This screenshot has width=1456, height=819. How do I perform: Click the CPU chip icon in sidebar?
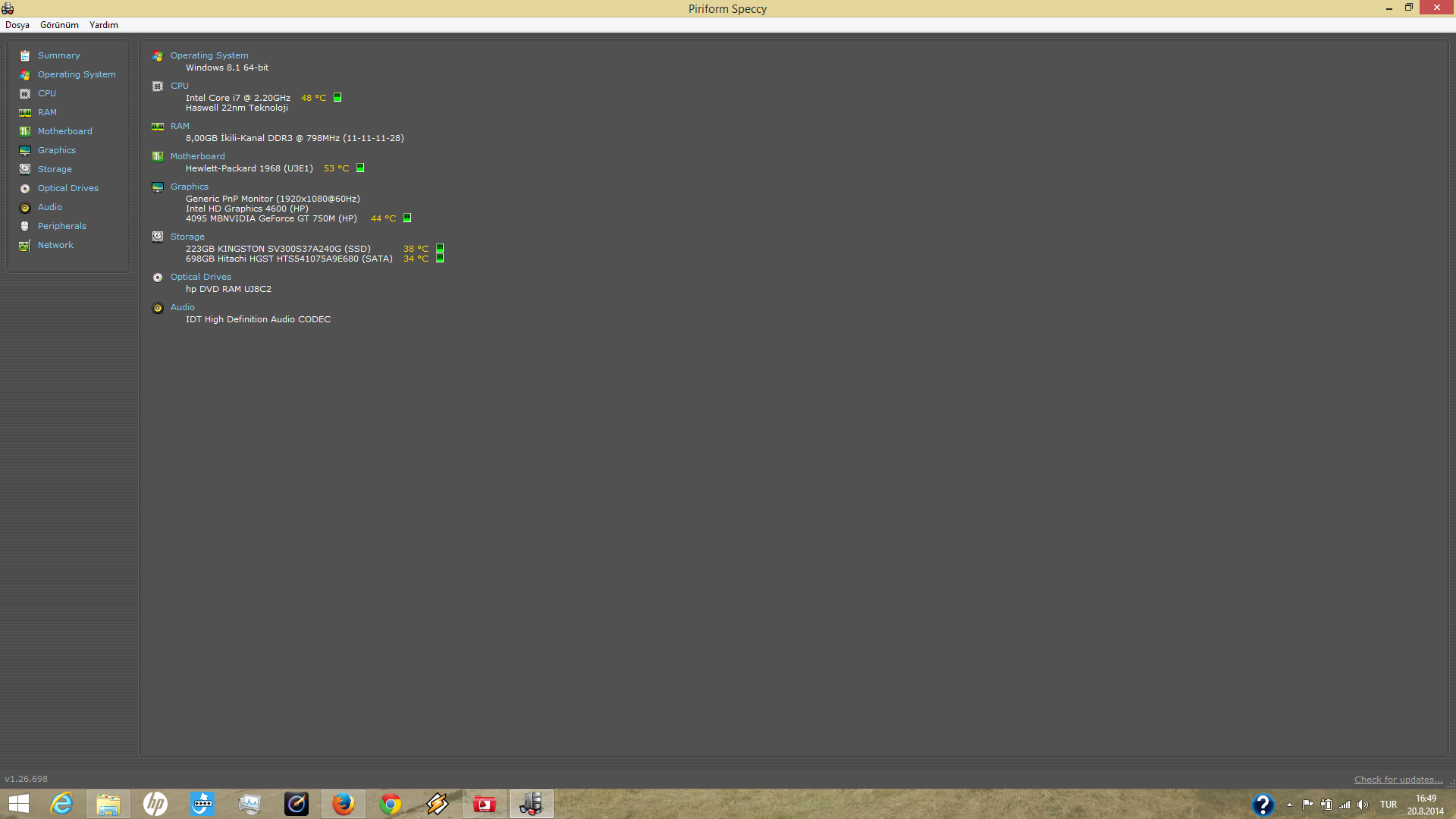coord(25,93)
